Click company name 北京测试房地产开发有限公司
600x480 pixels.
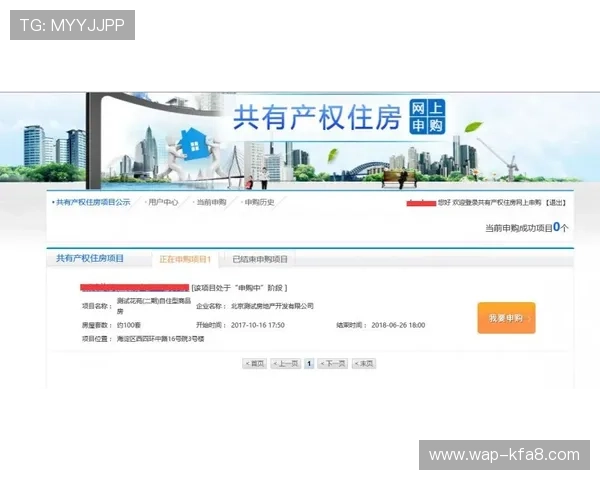272,306
